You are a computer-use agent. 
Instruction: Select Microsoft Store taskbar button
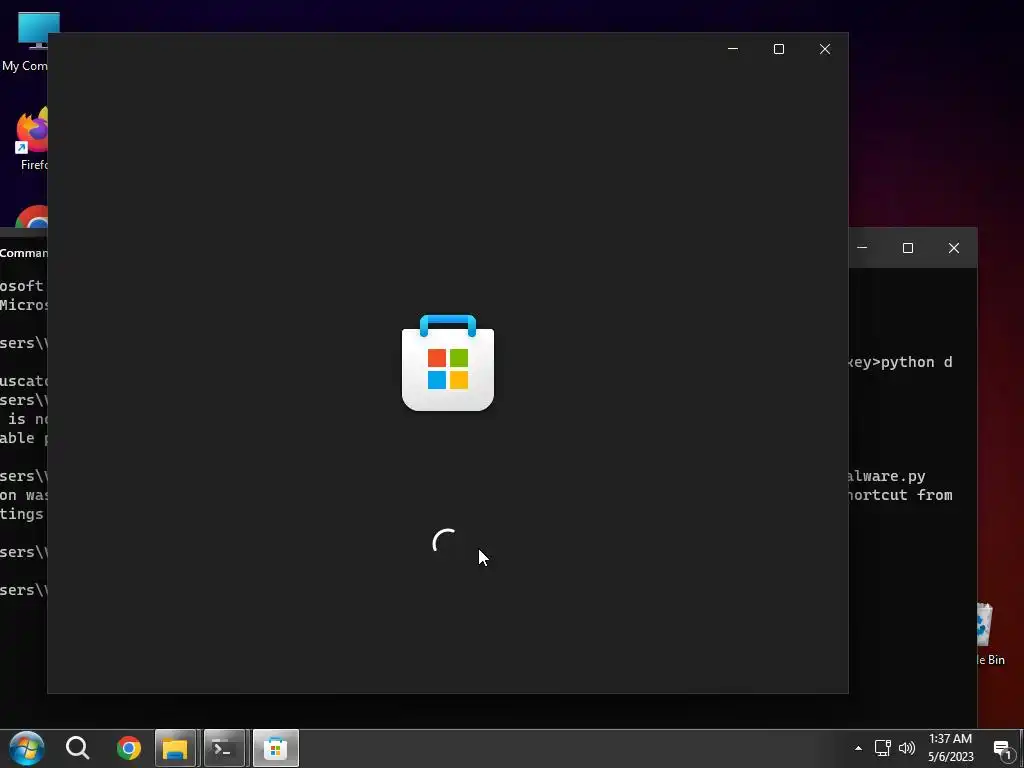pos(276,748)
